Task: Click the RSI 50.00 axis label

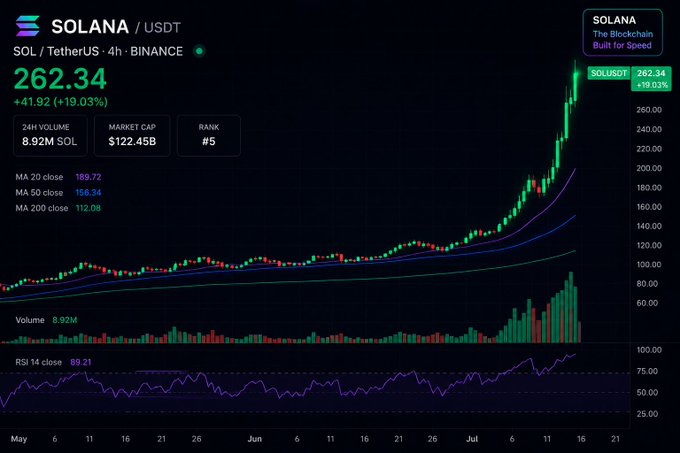Action: pos(647,392)
